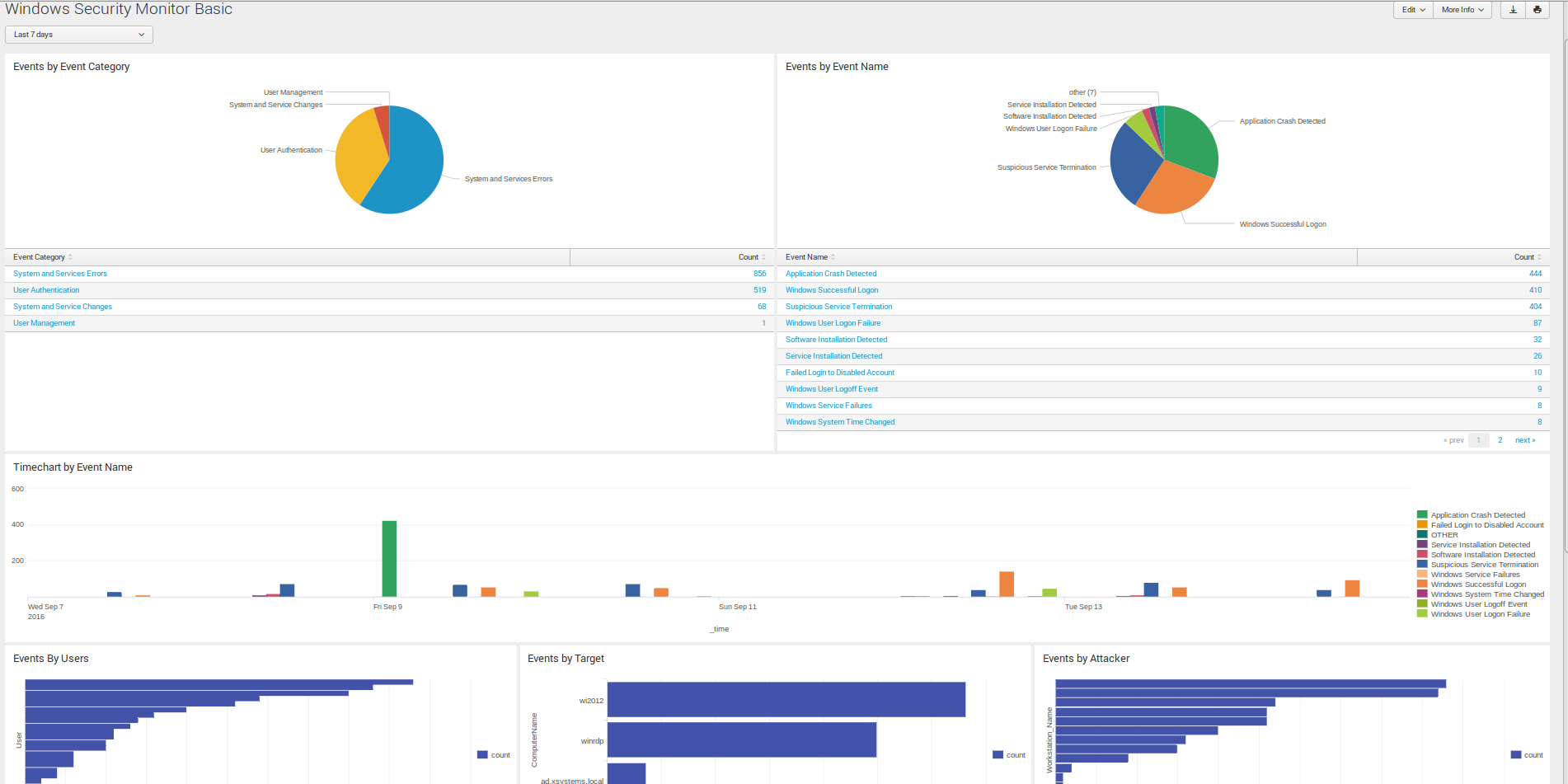The height and width of the screenshot is (784, 1568).
Task: Open the Last 7 days time range picker
Action: coord(79,35)
